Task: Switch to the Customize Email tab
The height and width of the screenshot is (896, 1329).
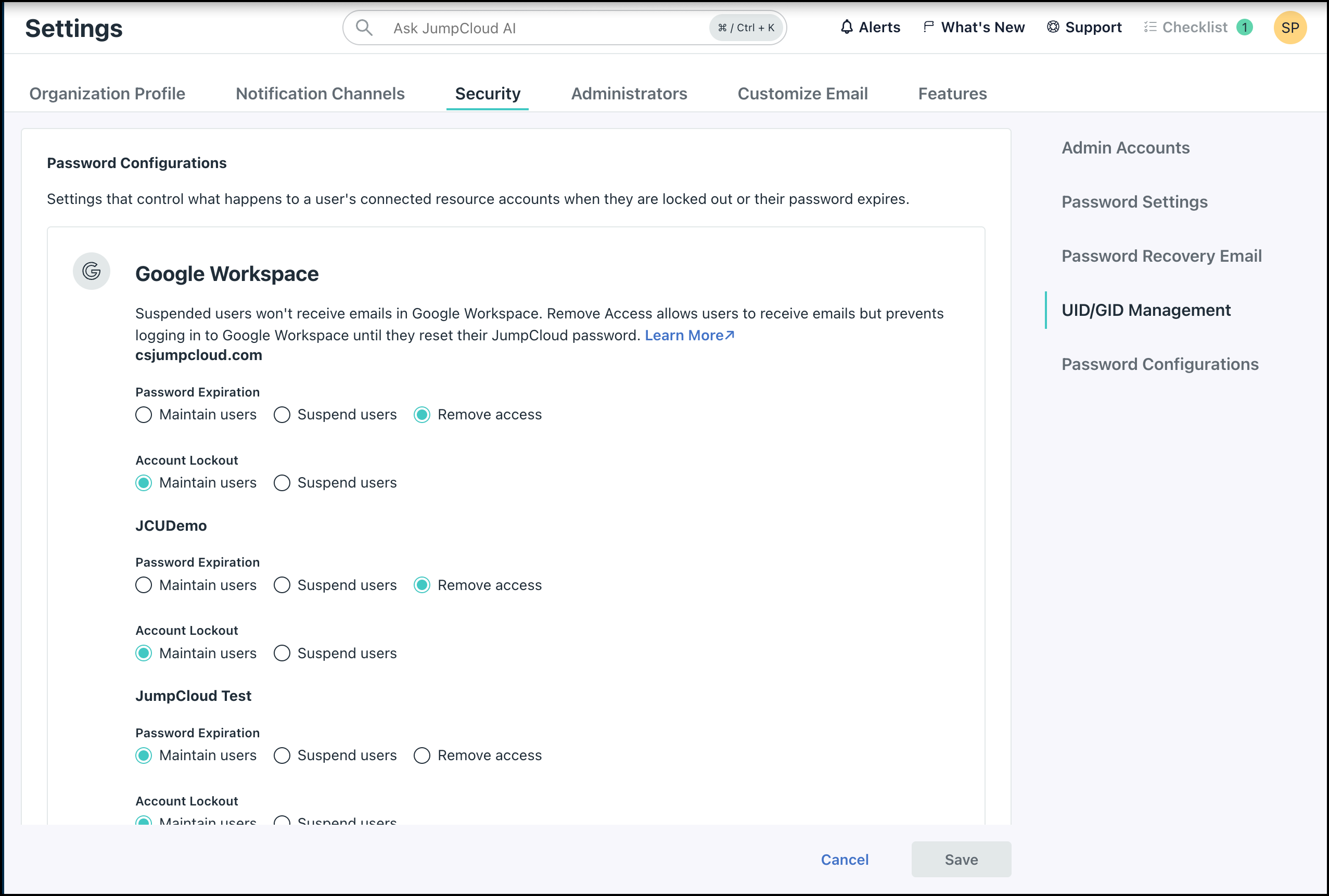Action: [x=802, y=93]
